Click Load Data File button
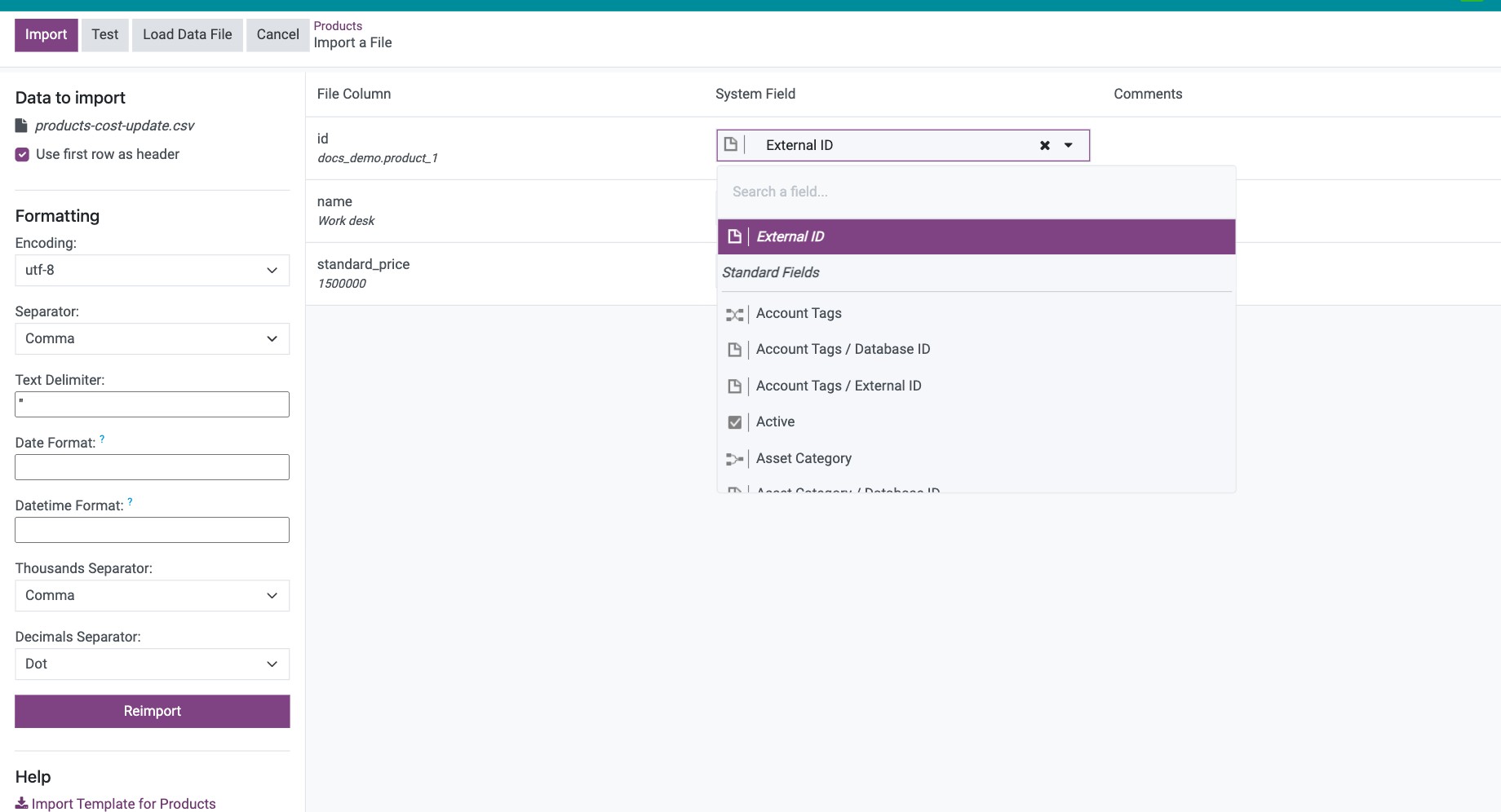Viewport: 1501px width, 812px height. click(x=188, y=35)
